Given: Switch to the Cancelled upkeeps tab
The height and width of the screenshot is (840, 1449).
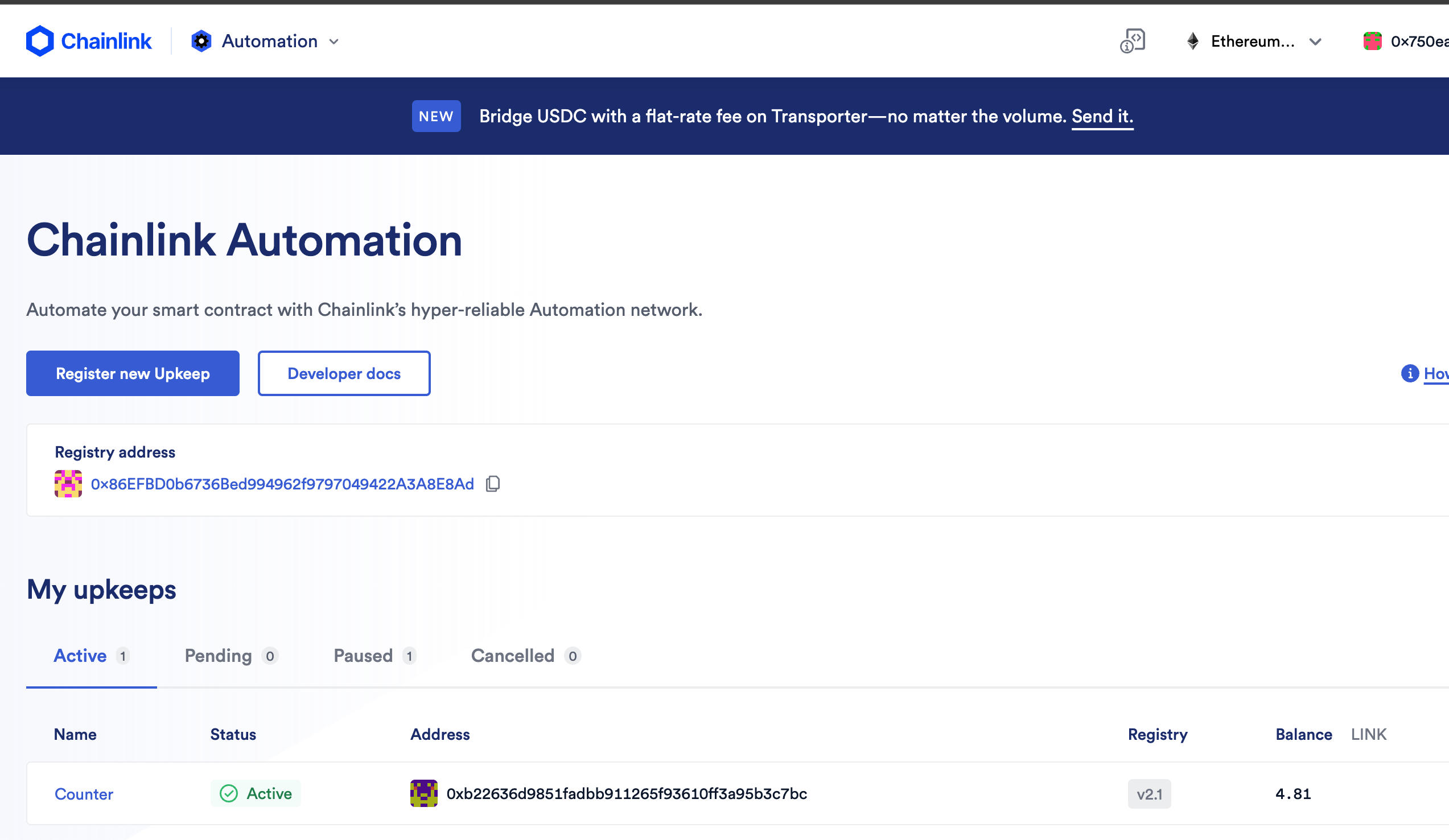Looking at the screenshot, I should point(526,656).
